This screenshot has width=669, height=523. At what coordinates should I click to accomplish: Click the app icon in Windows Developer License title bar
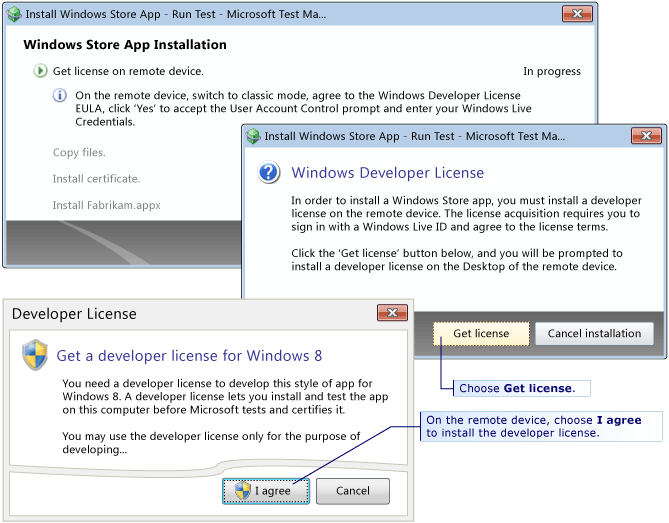(x=253, y=136)
